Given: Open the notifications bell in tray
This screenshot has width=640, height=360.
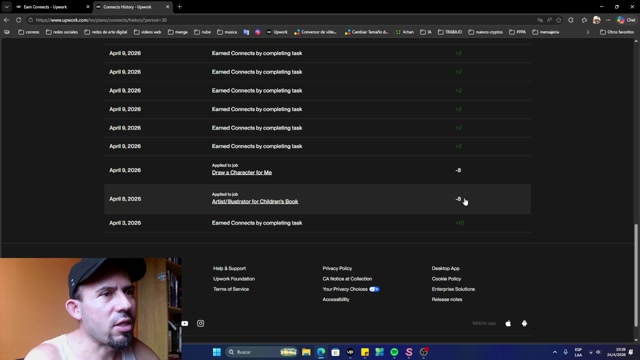Looking at the screenshot, I should (631, 352).
